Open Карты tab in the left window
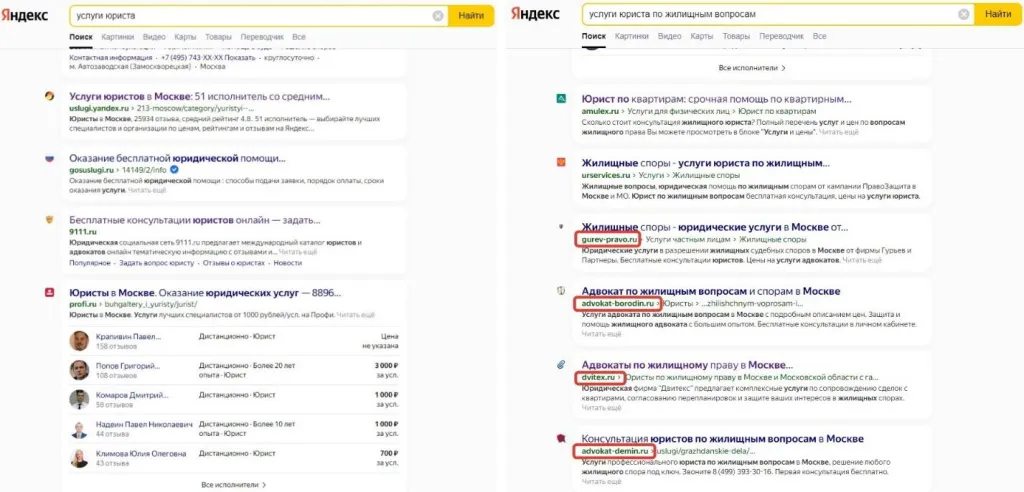Screen dimensions: 1024x492 (185, 37)
